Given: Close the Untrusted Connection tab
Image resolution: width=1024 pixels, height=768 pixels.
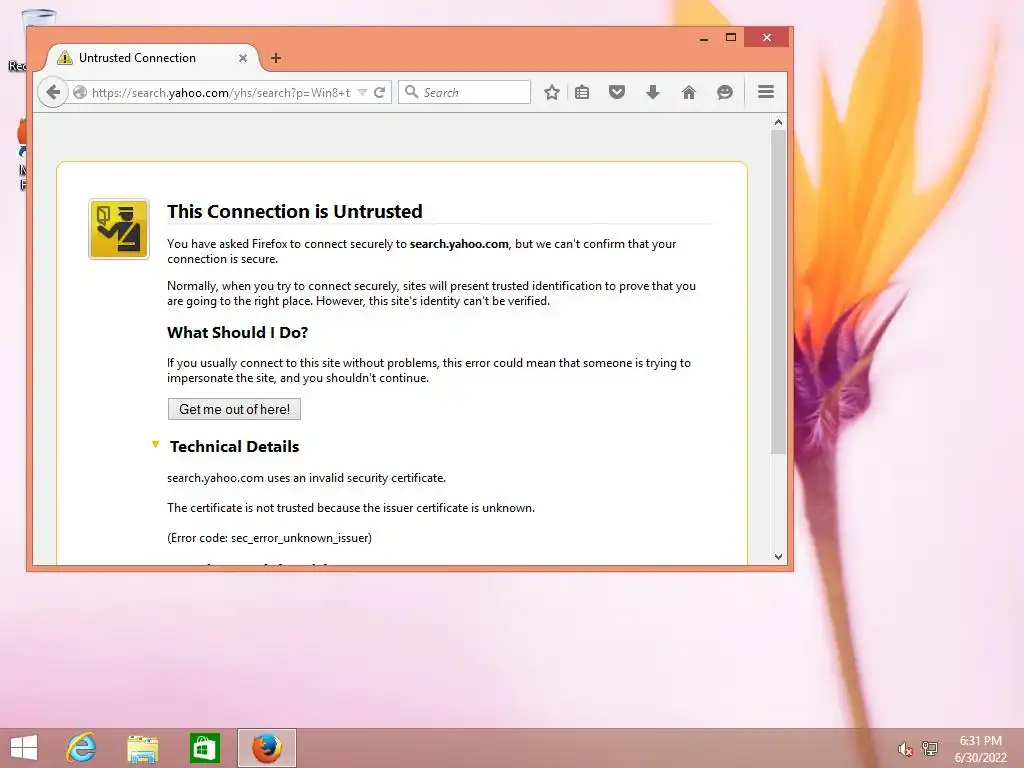Looking at the screenshot, I should [242, 58].
